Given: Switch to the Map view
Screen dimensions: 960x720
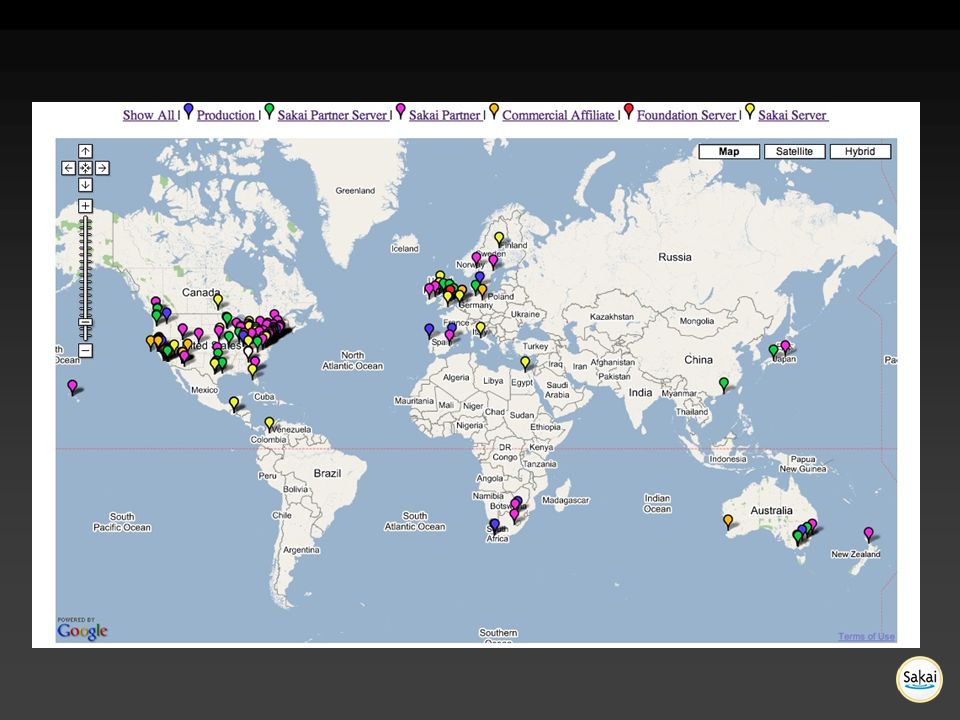Looking at the screenshot, I should point(729,151).
